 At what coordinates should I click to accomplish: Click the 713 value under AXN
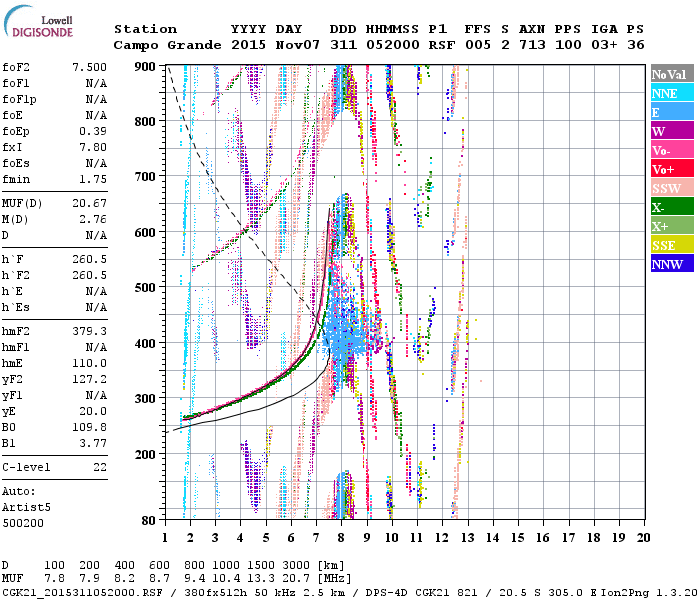532,45
